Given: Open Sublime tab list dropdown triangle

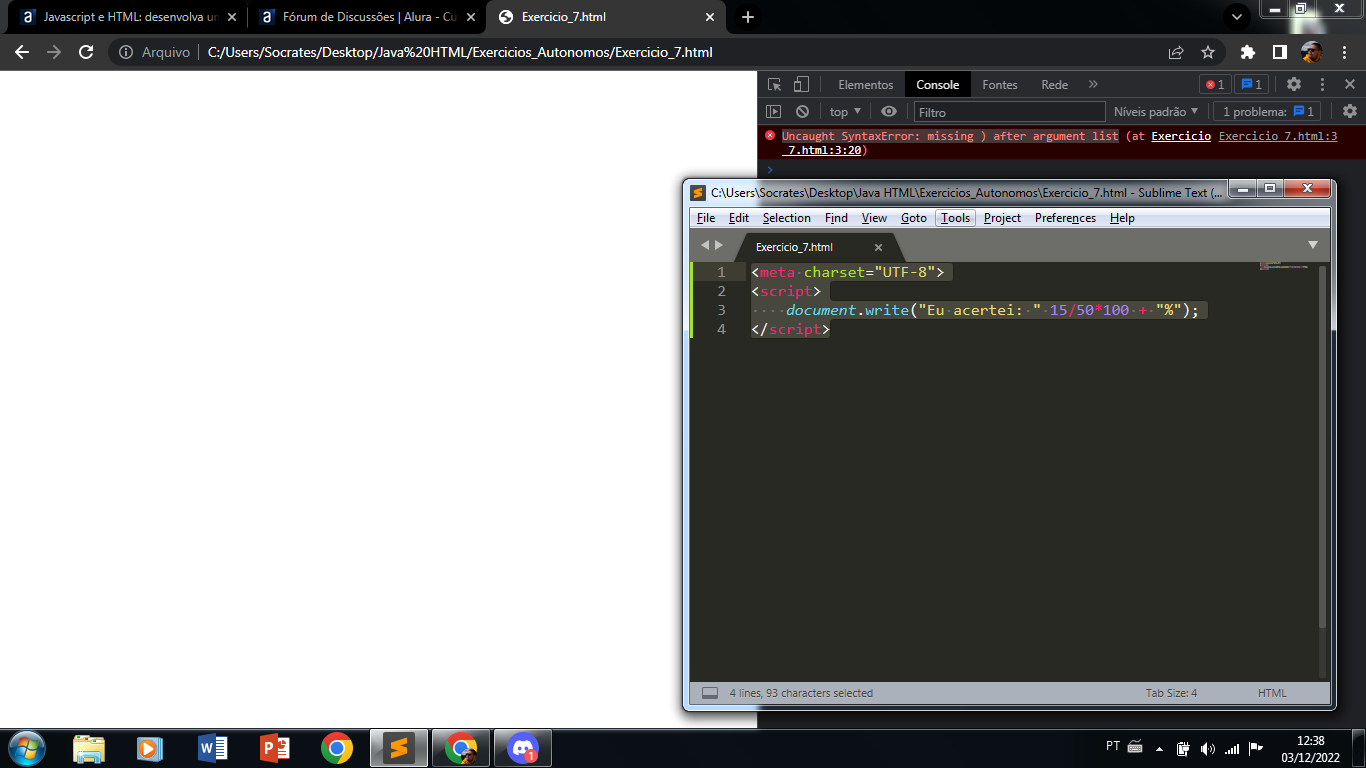Looking at the screenshot, I should 1313,245.
